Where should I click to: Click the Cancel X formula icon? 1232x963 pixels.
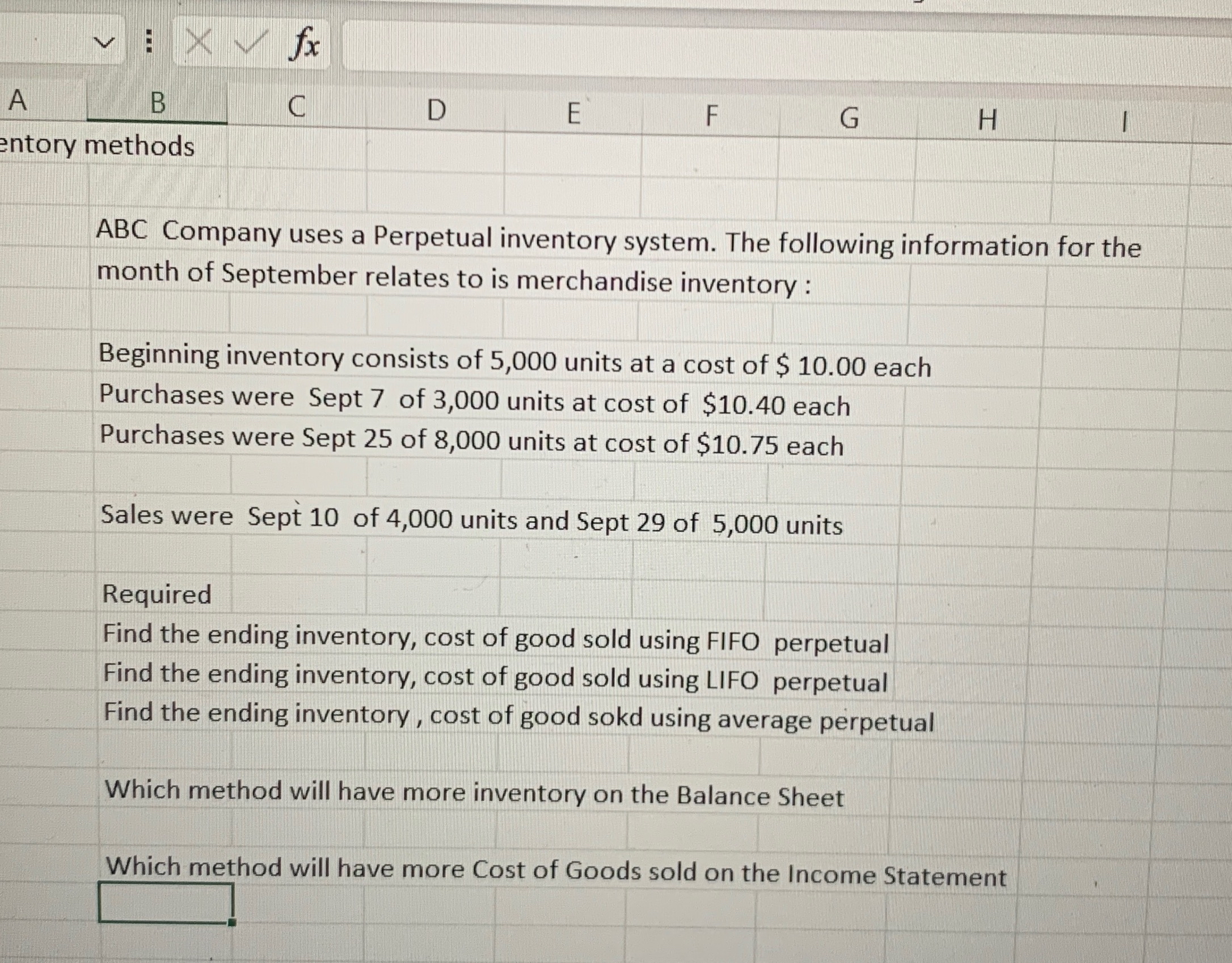pyautogui.click(x=200, y=43)
